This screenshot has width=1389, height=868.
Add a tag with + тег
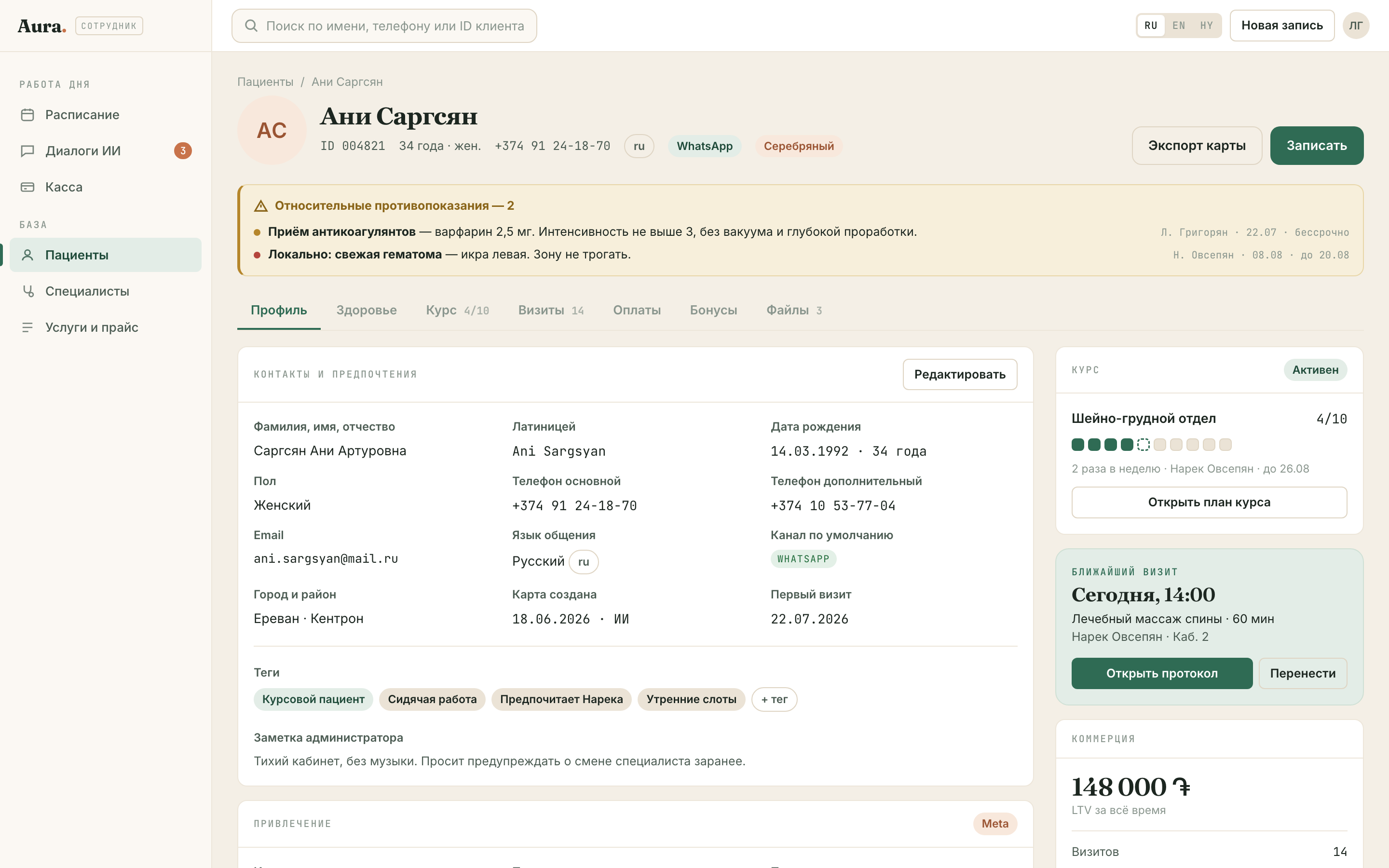pos(774,699)
